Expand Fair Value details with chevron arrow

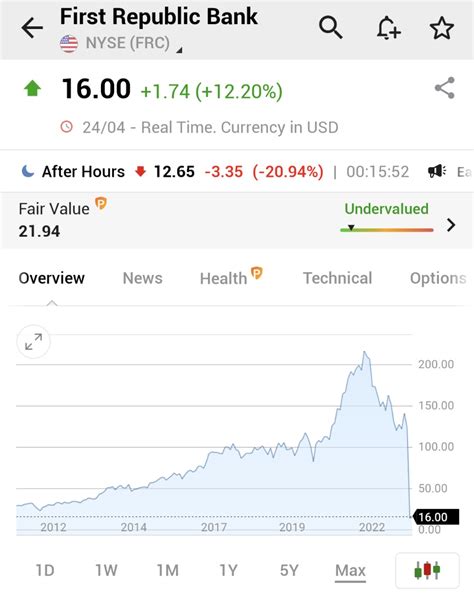tap(451, 225)
